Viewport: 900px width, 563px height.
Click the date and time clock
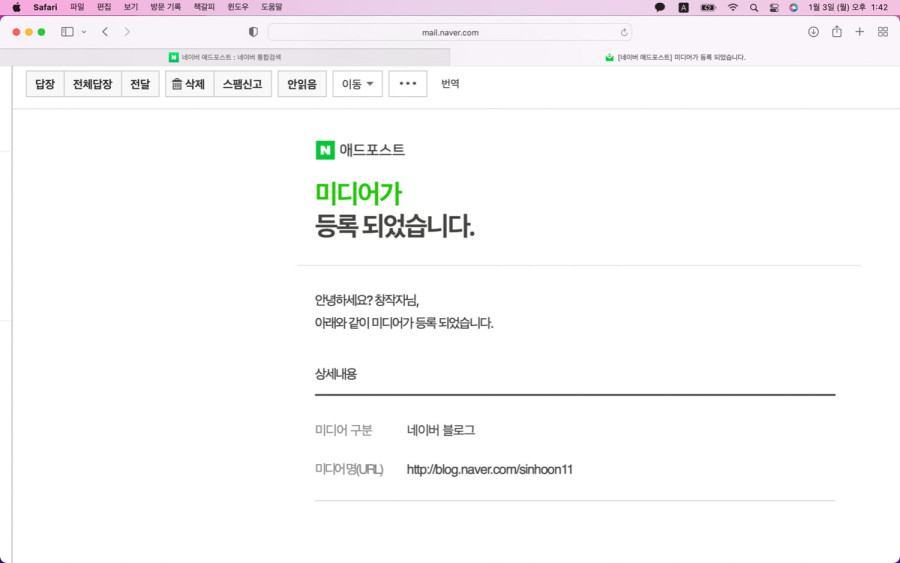click(848, 7)
